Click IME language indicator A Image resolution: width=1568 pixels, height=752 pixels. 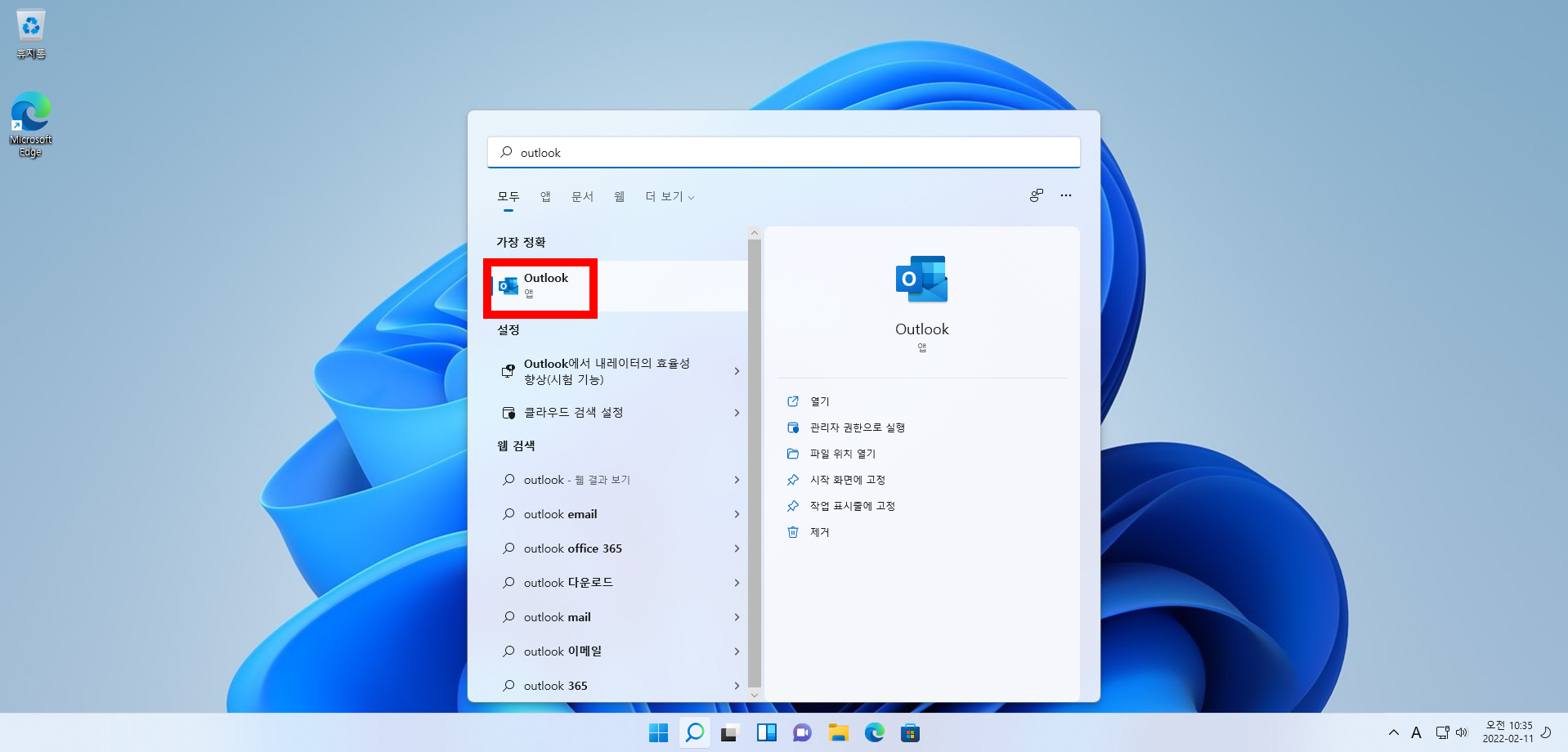tap(1416, 732)
